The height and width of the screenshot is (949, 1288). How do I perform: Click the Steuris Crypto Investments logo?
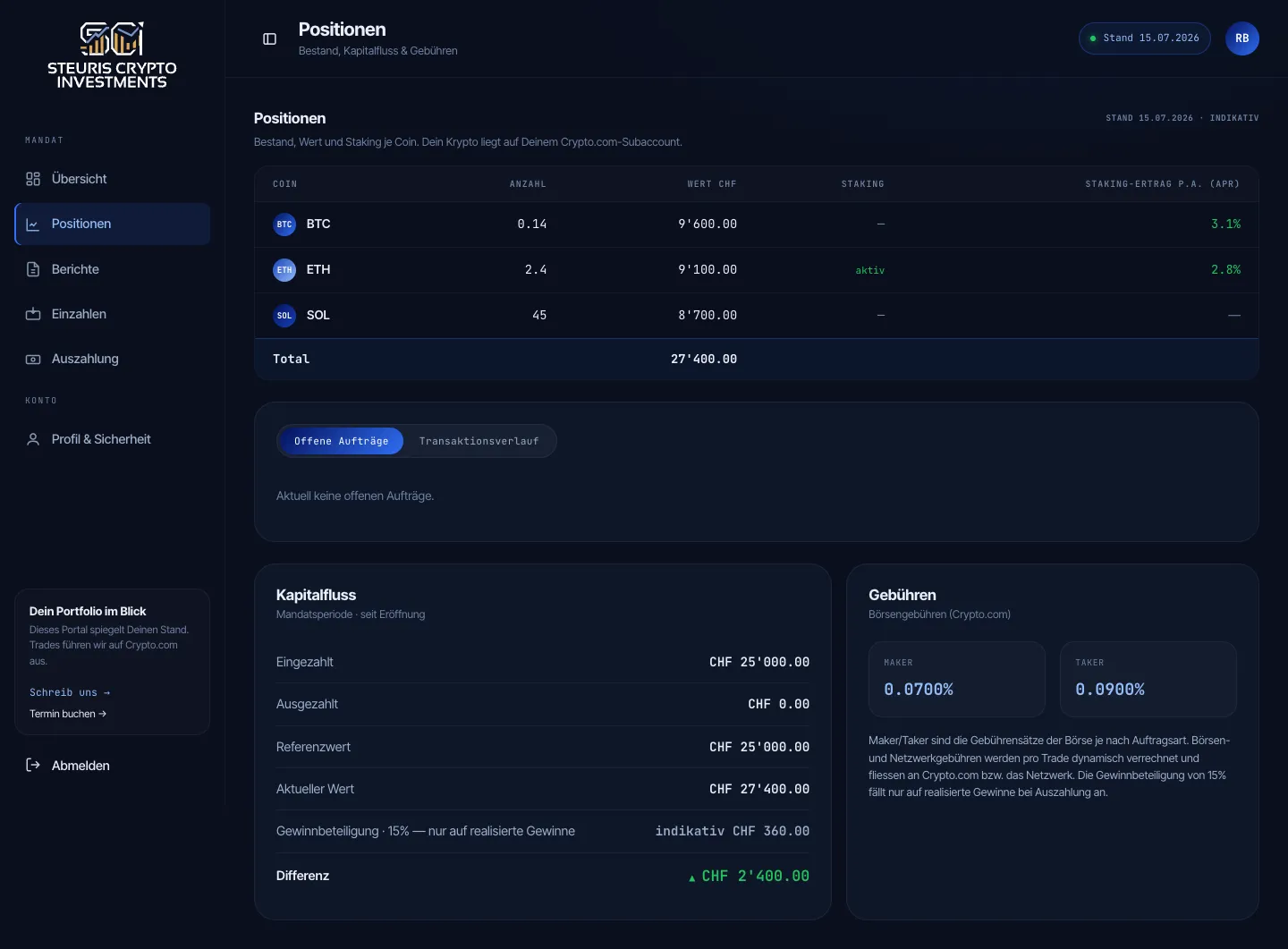[112, 55]
